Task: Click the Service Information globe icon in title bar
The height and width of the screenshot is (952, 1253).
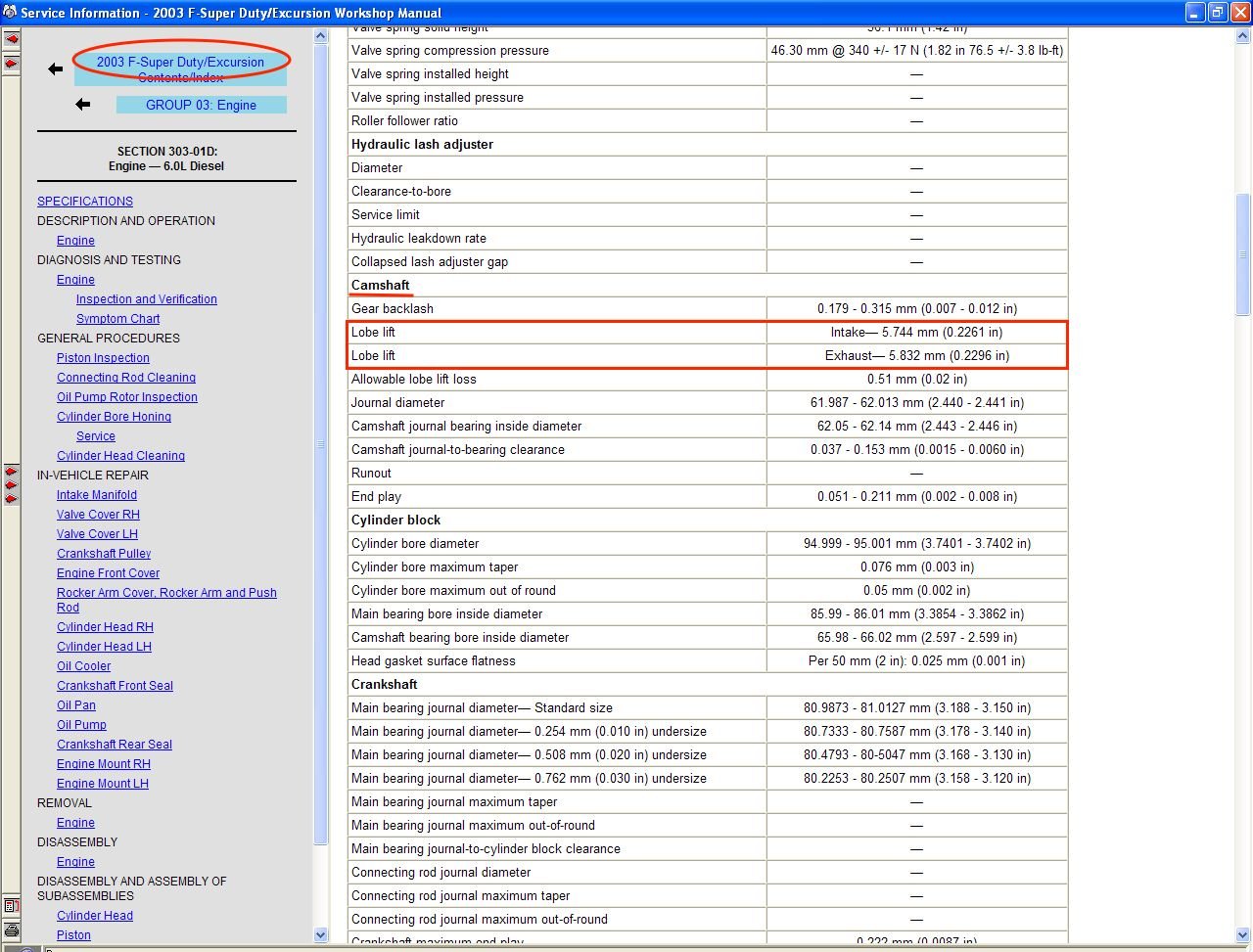Action: pyautogui.click(x=10, y=12)
